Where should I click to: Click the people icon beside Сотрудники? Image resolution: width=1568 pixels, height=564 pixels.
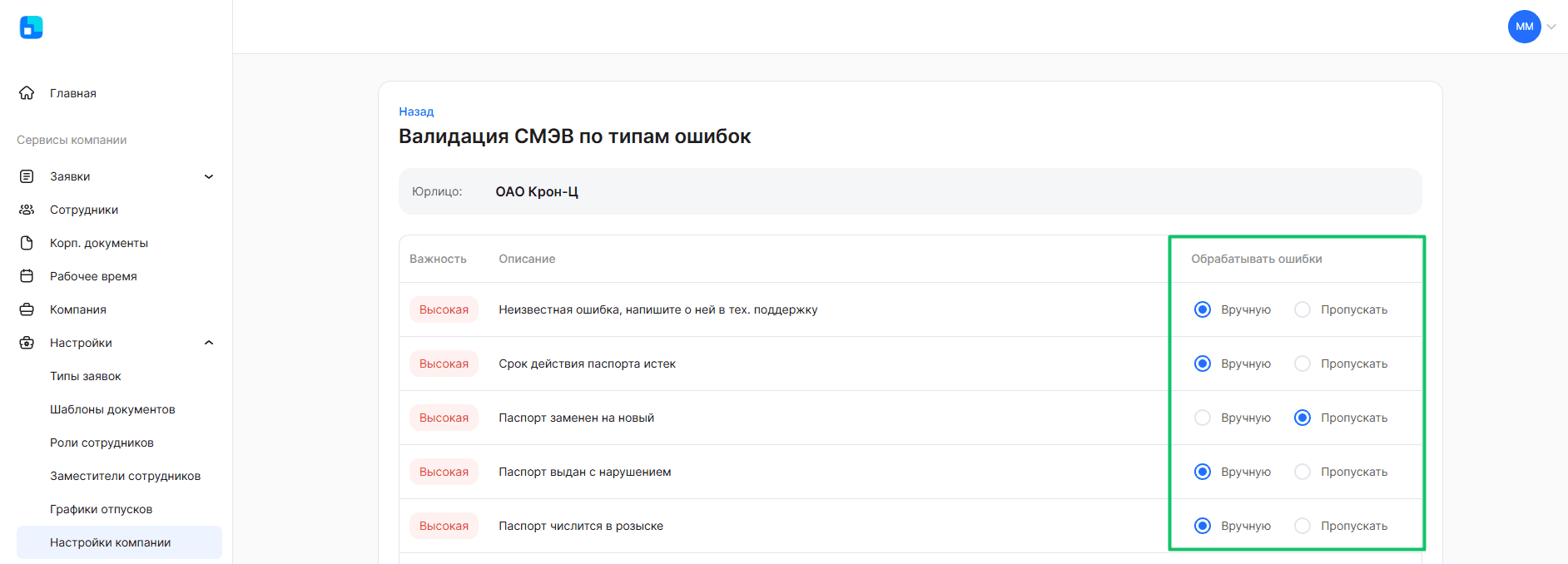(27, 210)
